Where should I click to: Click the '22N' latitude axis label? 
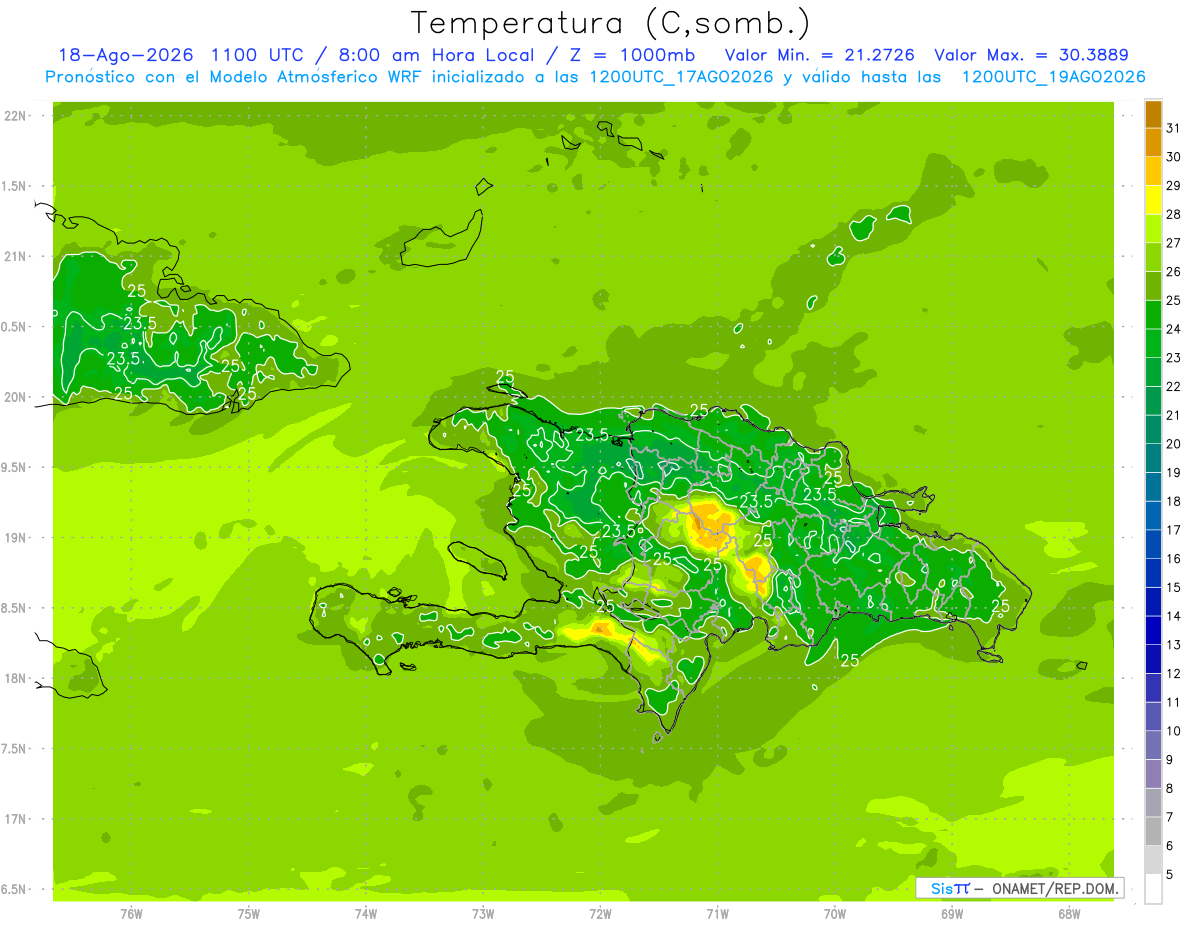pyautogui.click(x=17, y=116)
